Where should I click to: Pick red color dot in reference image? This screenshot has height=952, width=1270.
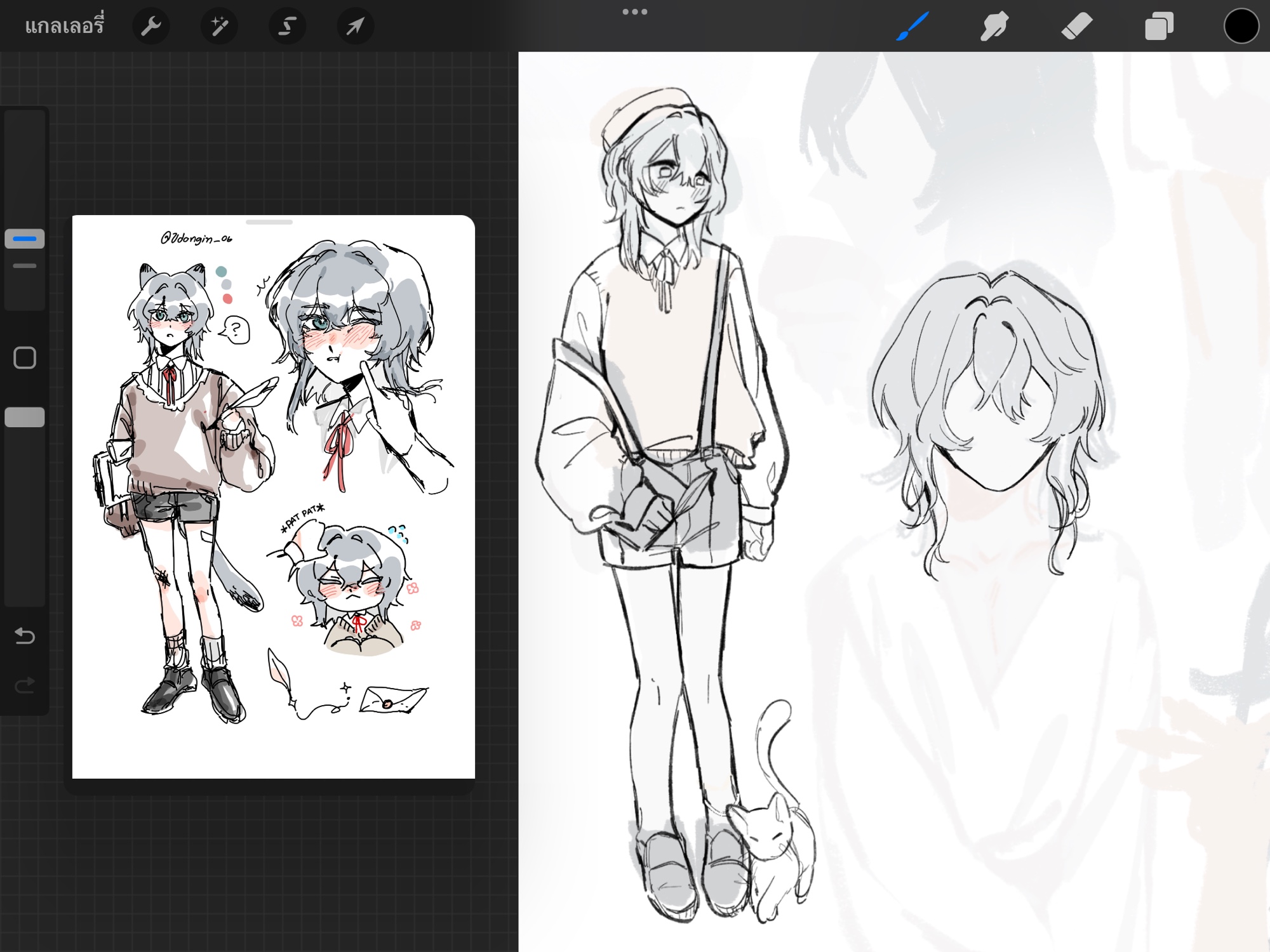point(227,299)
